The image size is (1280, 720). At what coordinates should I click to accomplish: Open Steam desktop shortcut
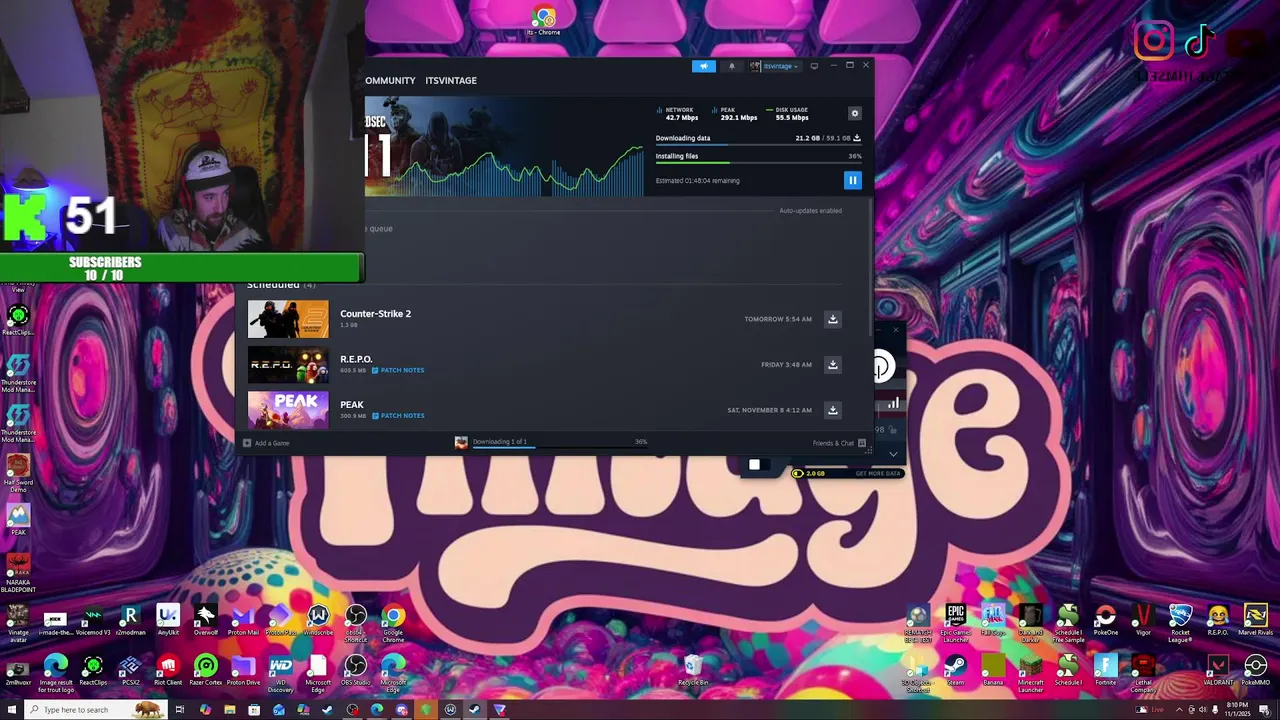956,671
